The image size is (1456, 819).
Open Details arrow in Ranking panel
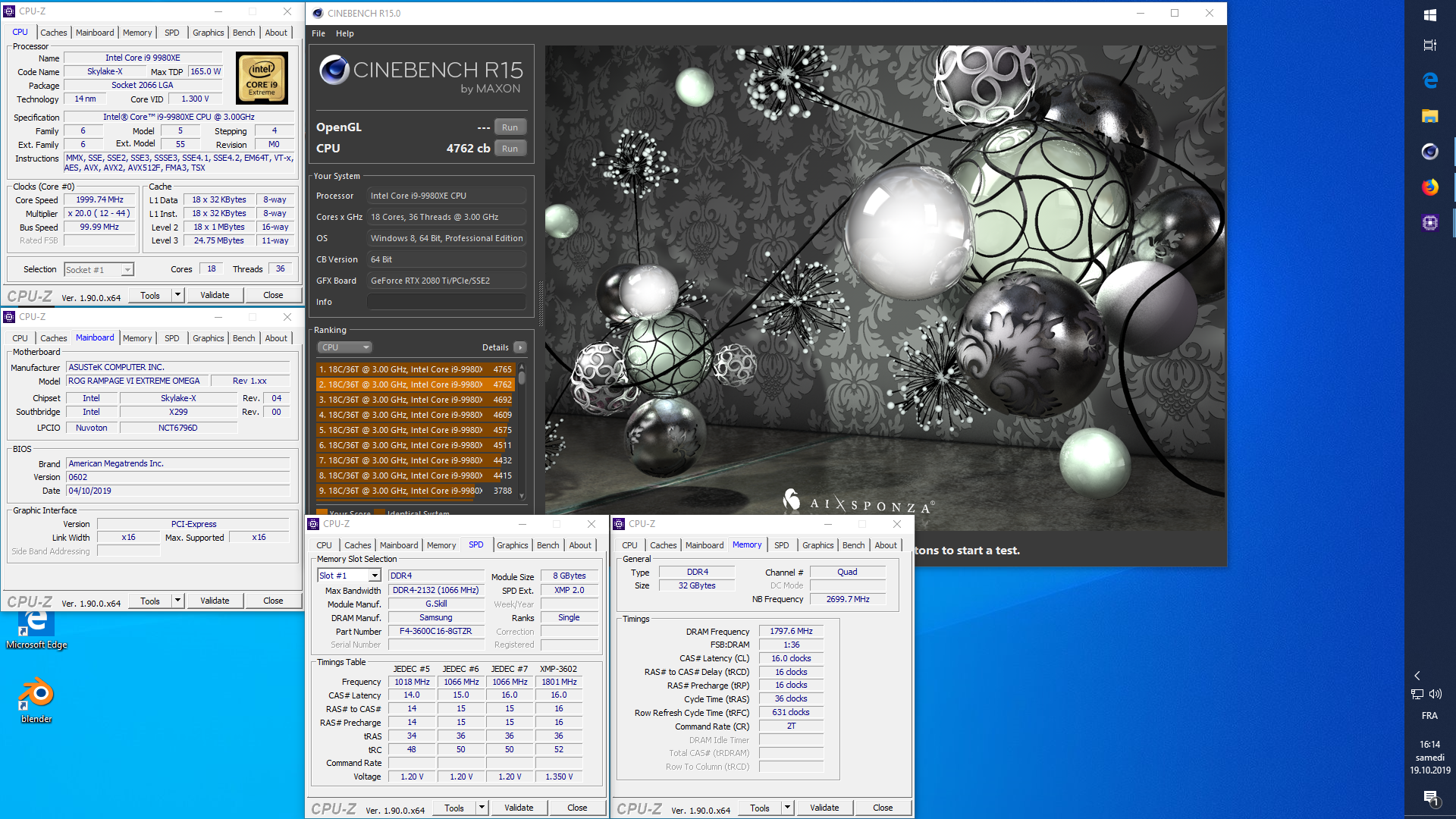[x=520, y=347]
